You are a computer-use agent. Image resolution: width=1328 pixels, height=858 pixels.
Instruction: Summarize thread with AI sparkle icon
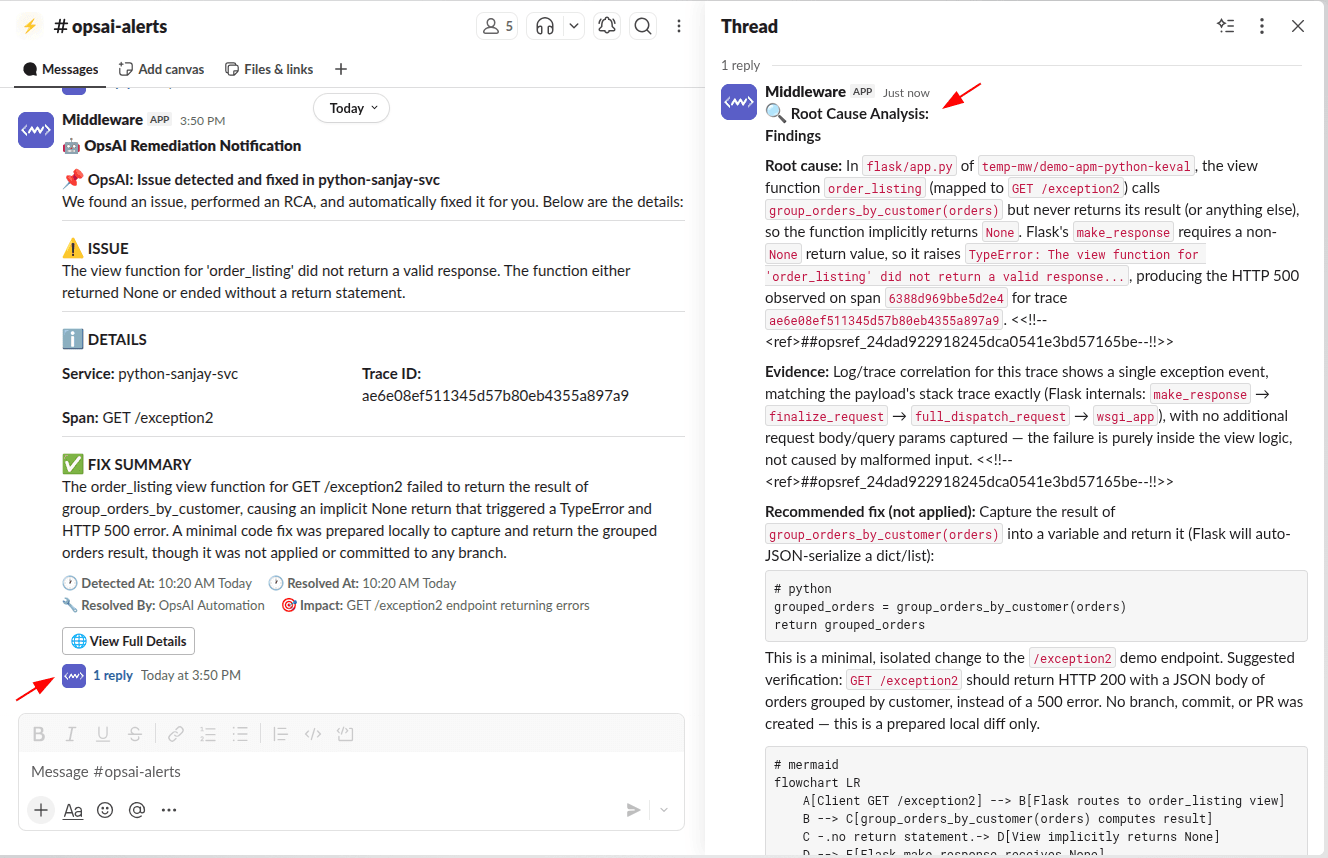click(1226, 26)
